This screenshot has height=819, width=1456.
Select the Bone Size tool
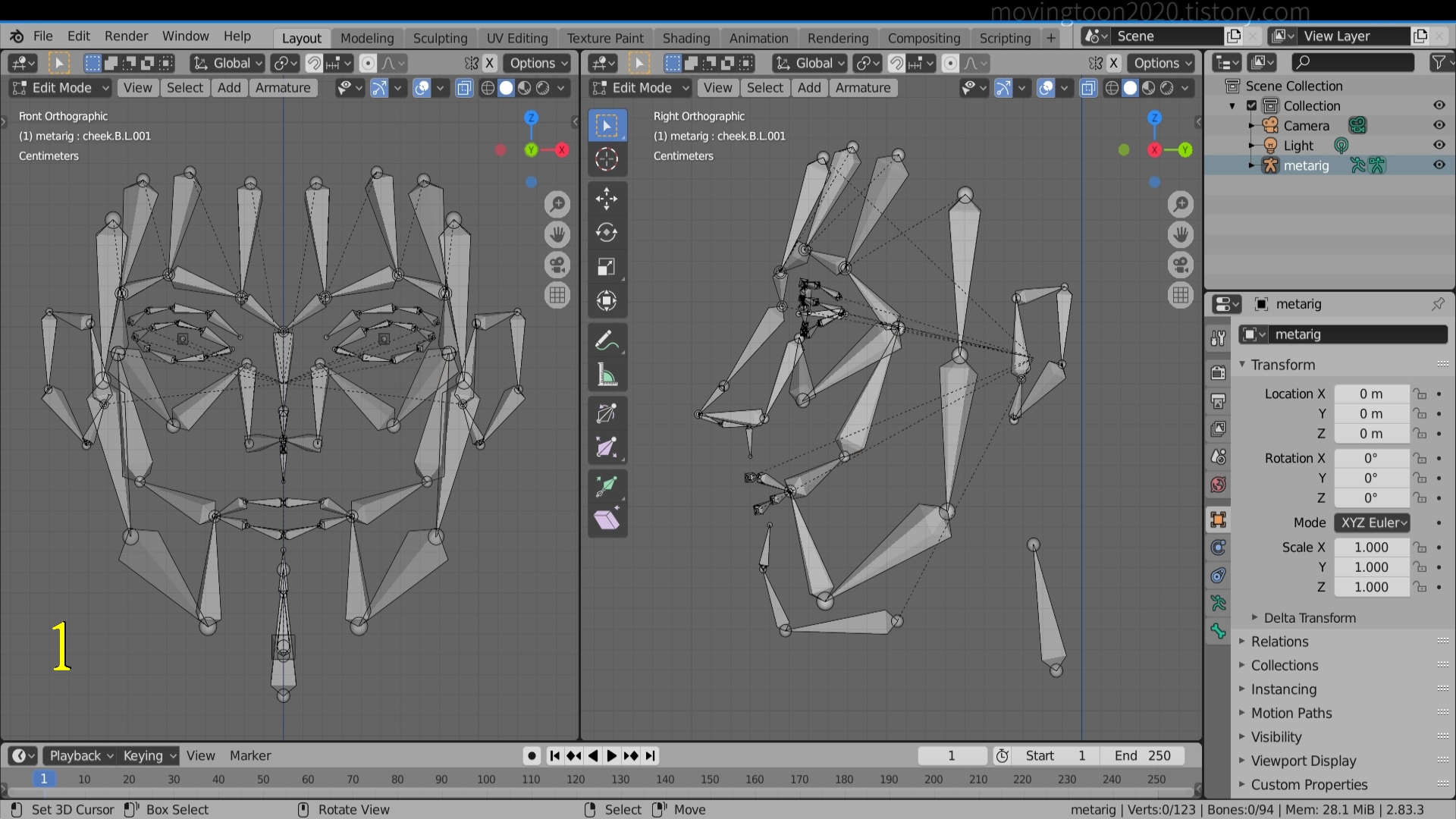pyautogui.click(x=607, y=447)
